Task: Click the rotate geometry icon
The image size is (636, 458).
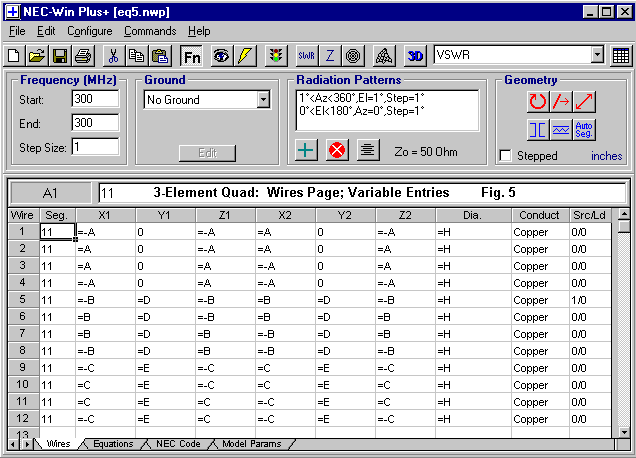Action: (538, 101)
